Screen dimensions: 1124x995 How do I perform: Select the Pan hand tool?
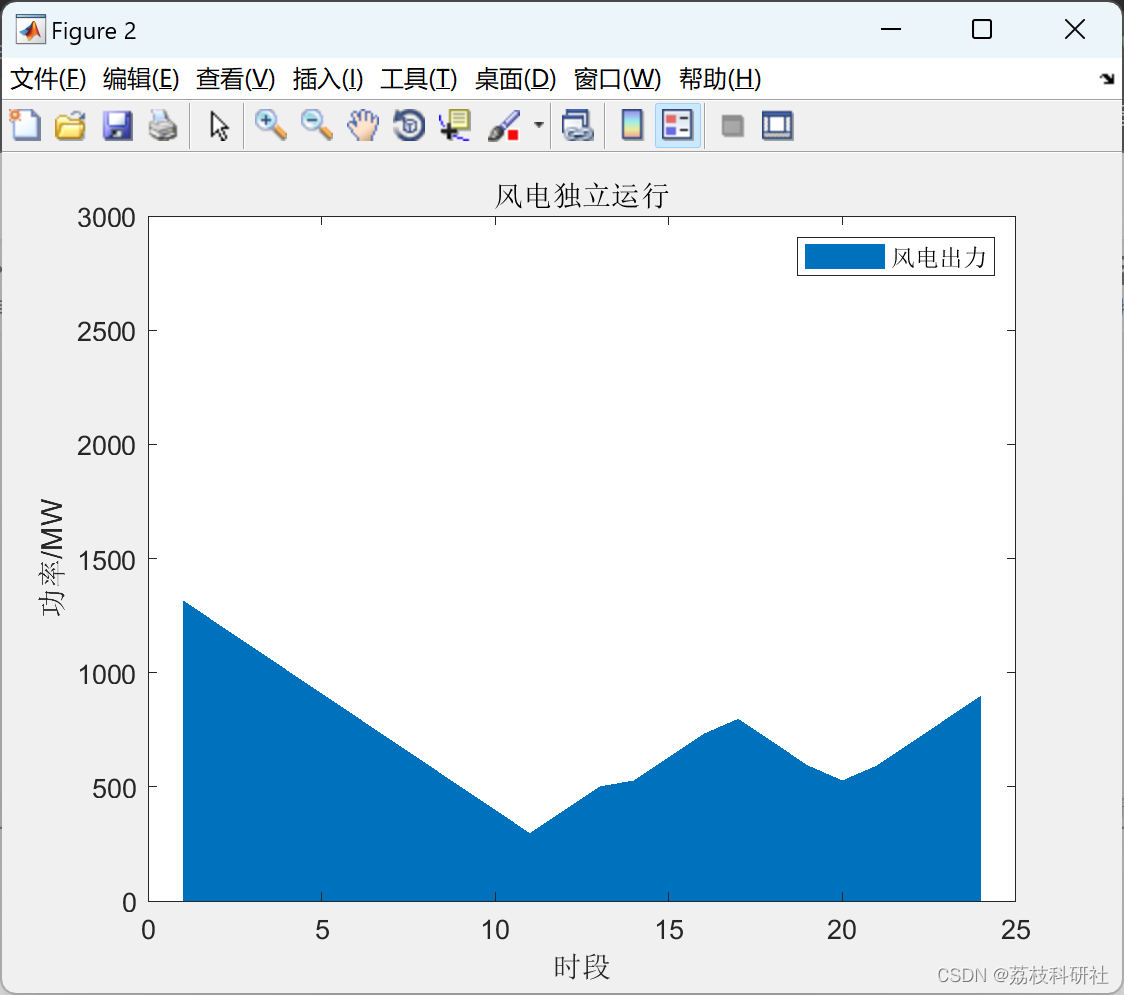(x=363, y=125)
